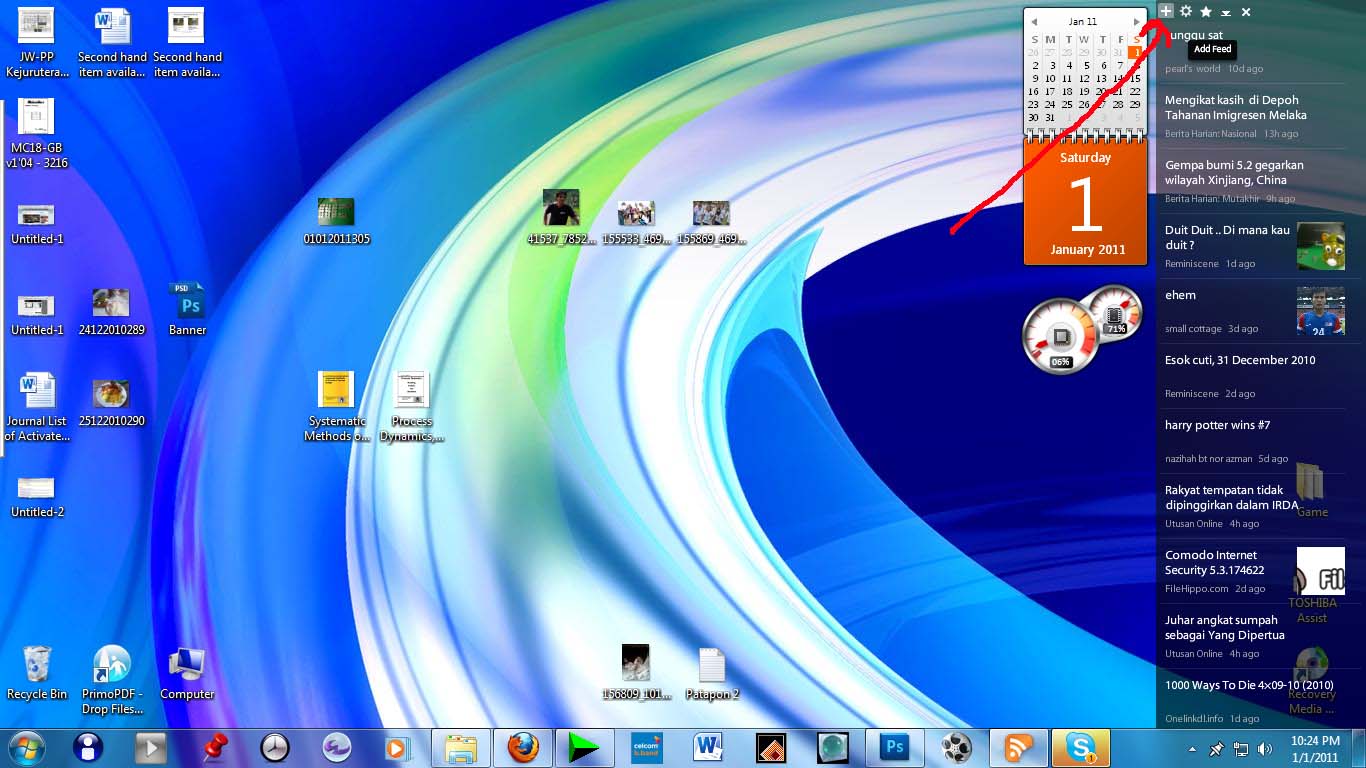Select the PrimoPDF Drop Files desktop icon
This screenshot has width=1366, height=768.
(x=112, y=680)
